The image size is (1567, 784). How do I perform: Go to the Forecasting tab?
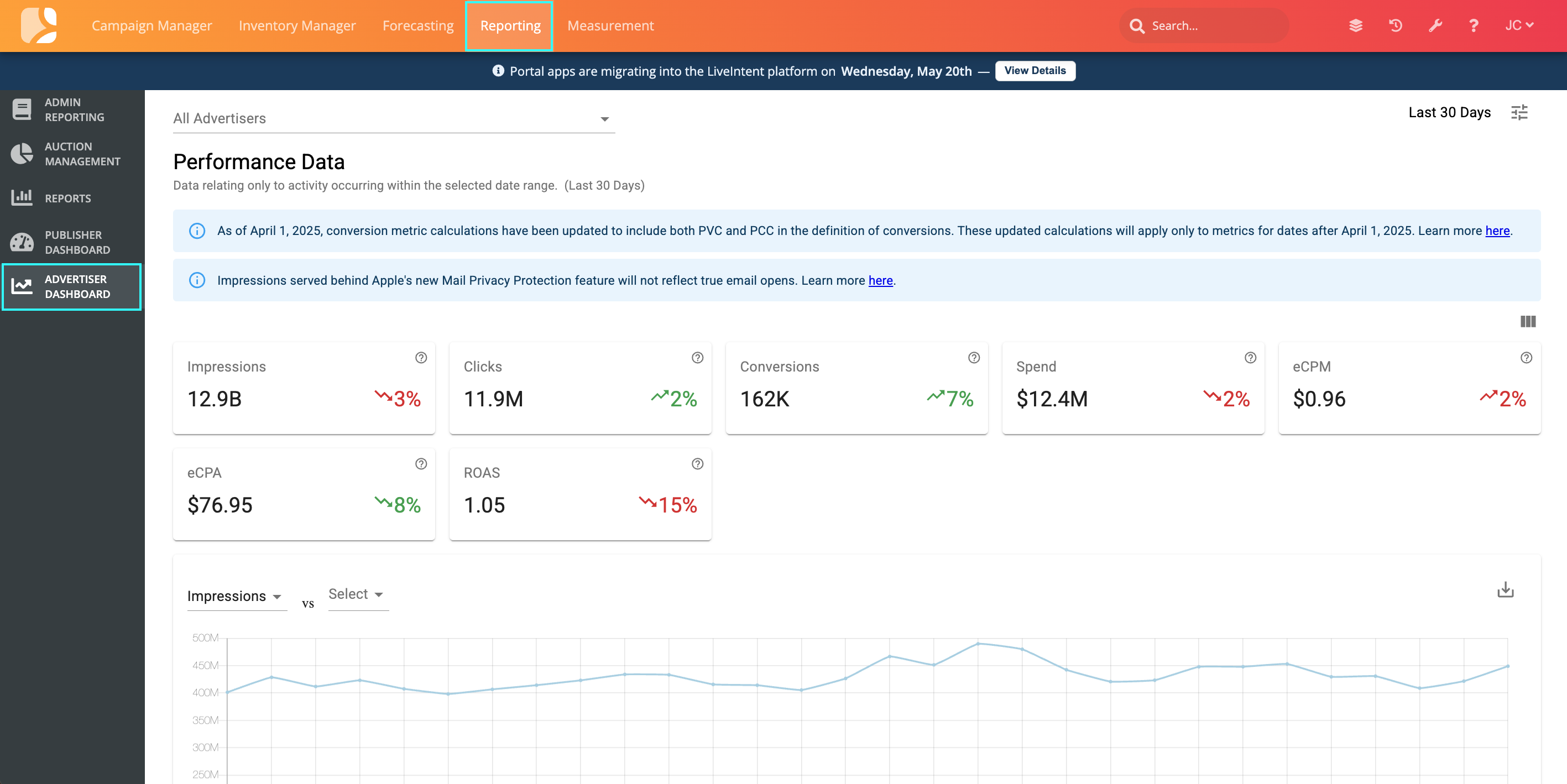pyautogui.click(x=418, y=25)
